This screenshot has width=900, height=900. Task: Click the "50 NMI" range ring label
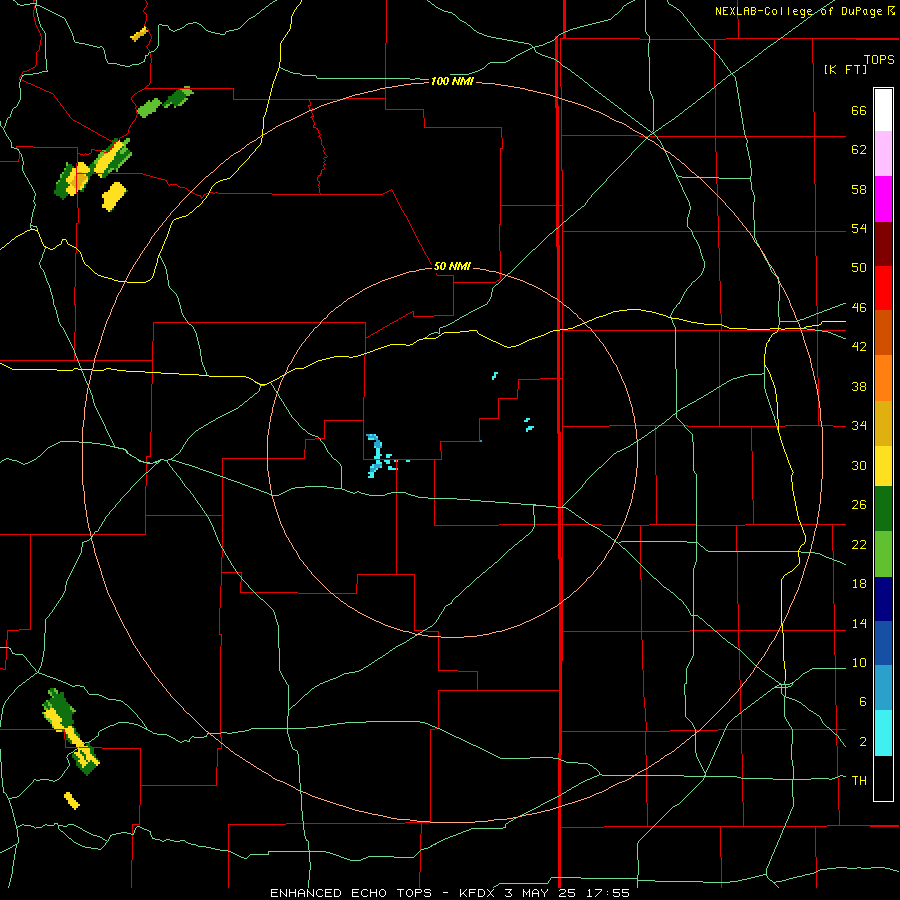tap(452, 266)
